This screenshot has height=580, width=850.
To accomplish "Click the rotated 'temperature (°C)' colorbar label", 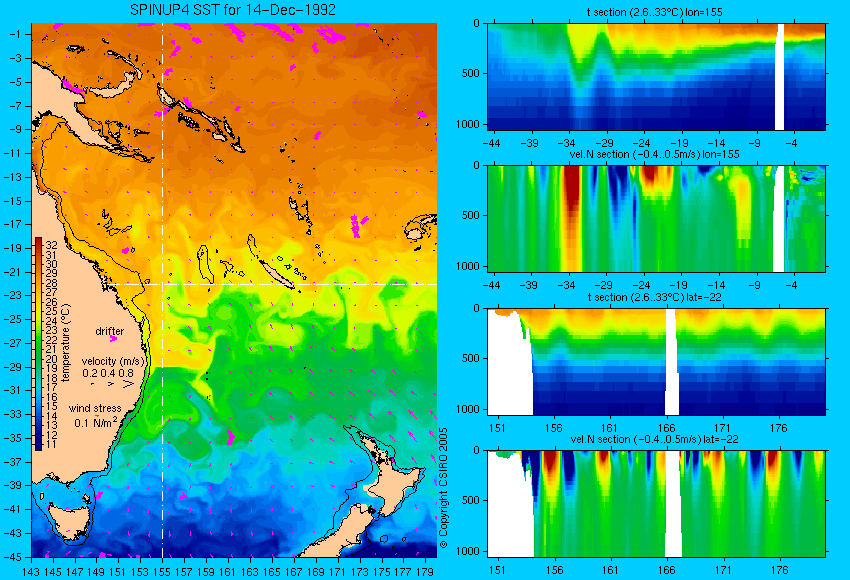I will click(x=66, y=343).
